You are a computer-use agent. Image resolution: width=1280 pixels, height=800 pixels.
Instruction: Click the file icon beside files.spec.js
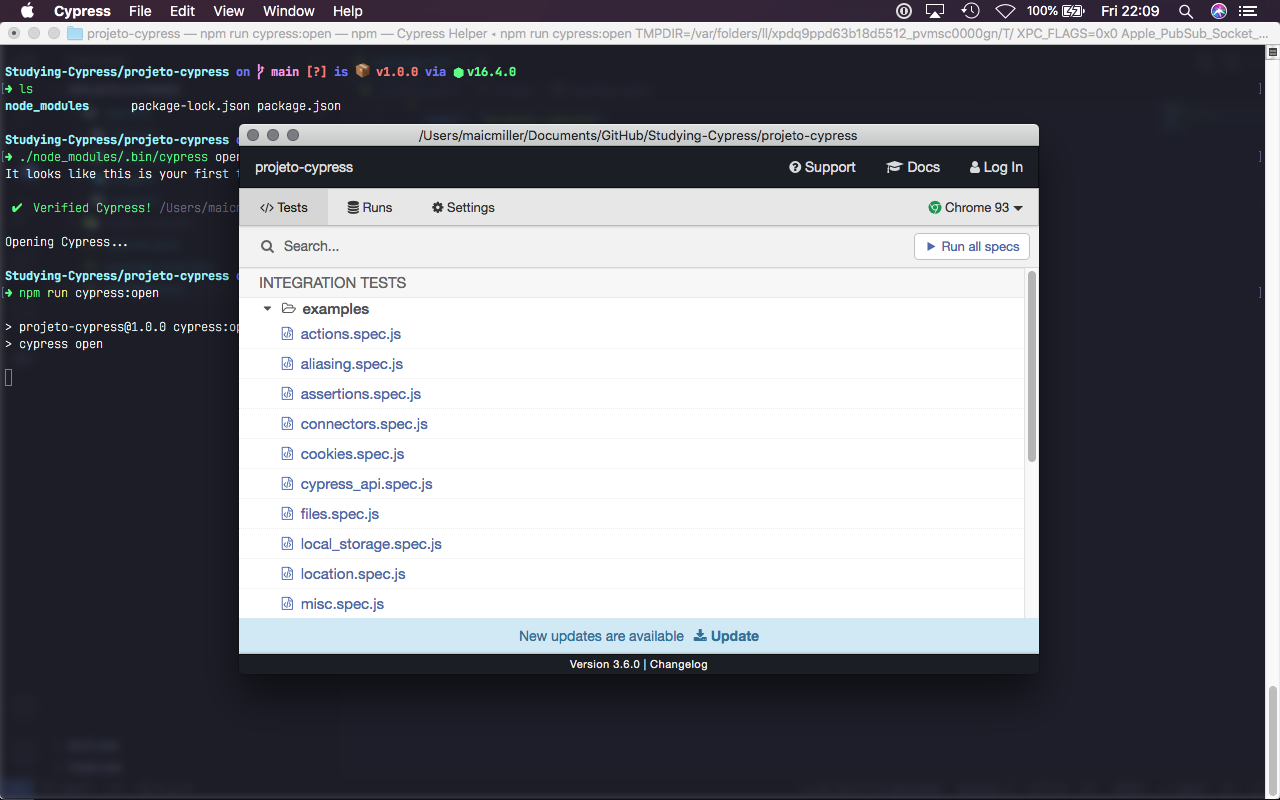point(287,514)
